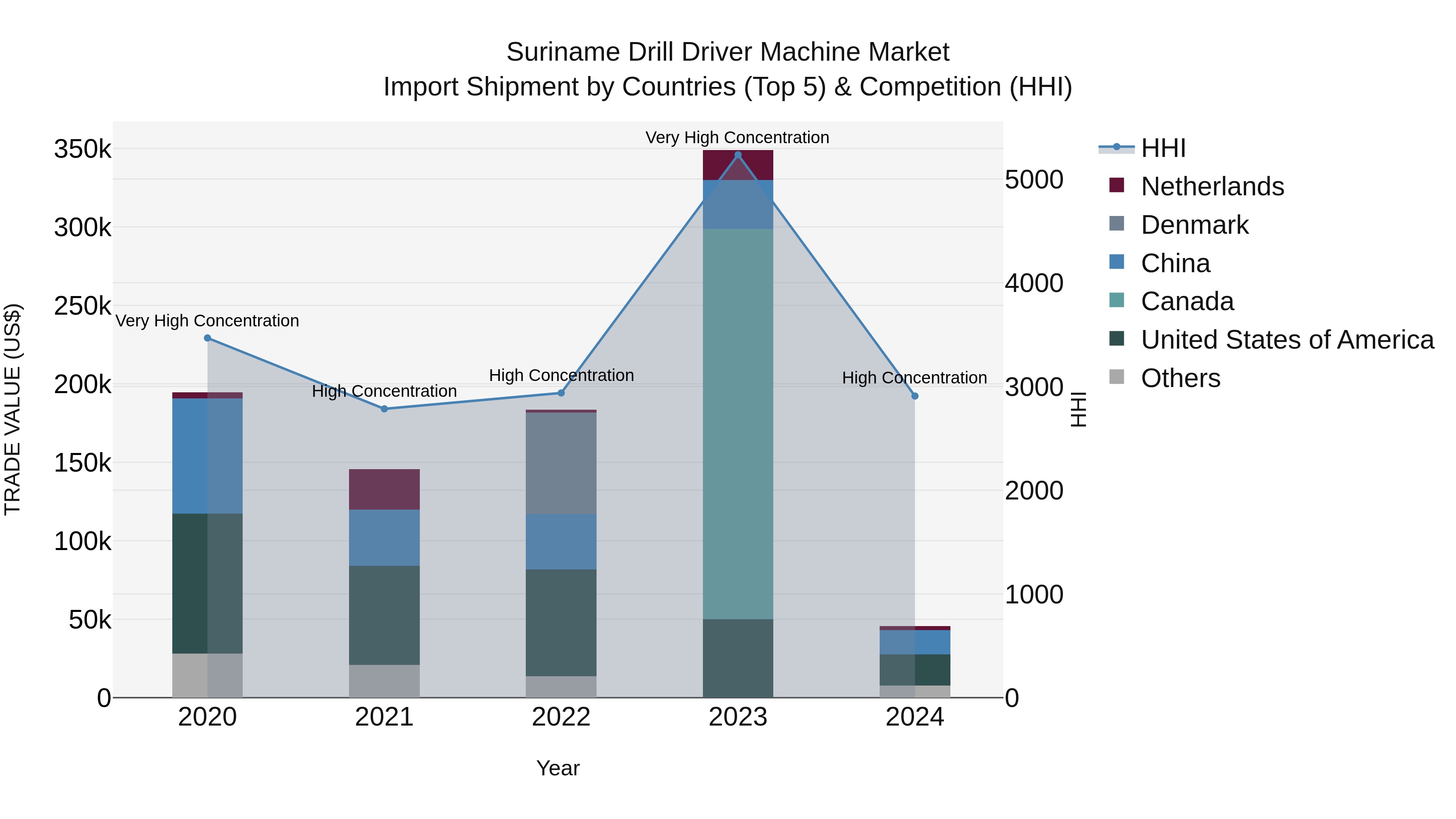This screenshot has width=1456, height=819.
Task: Click the Others segment in the 2020 bar
Action: [x=207, y=675]
